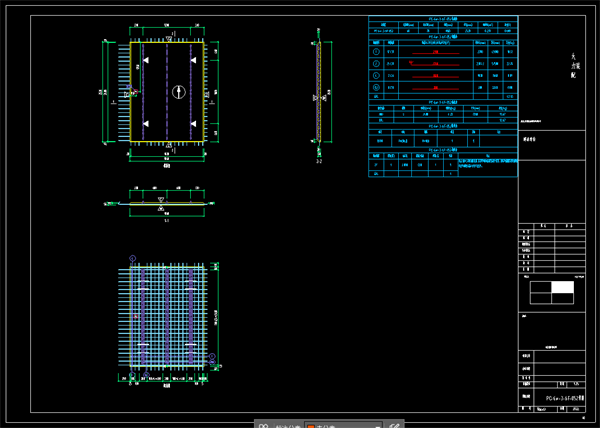
Task: Select circled number 2 in rebar table
Action: point(376,63)
